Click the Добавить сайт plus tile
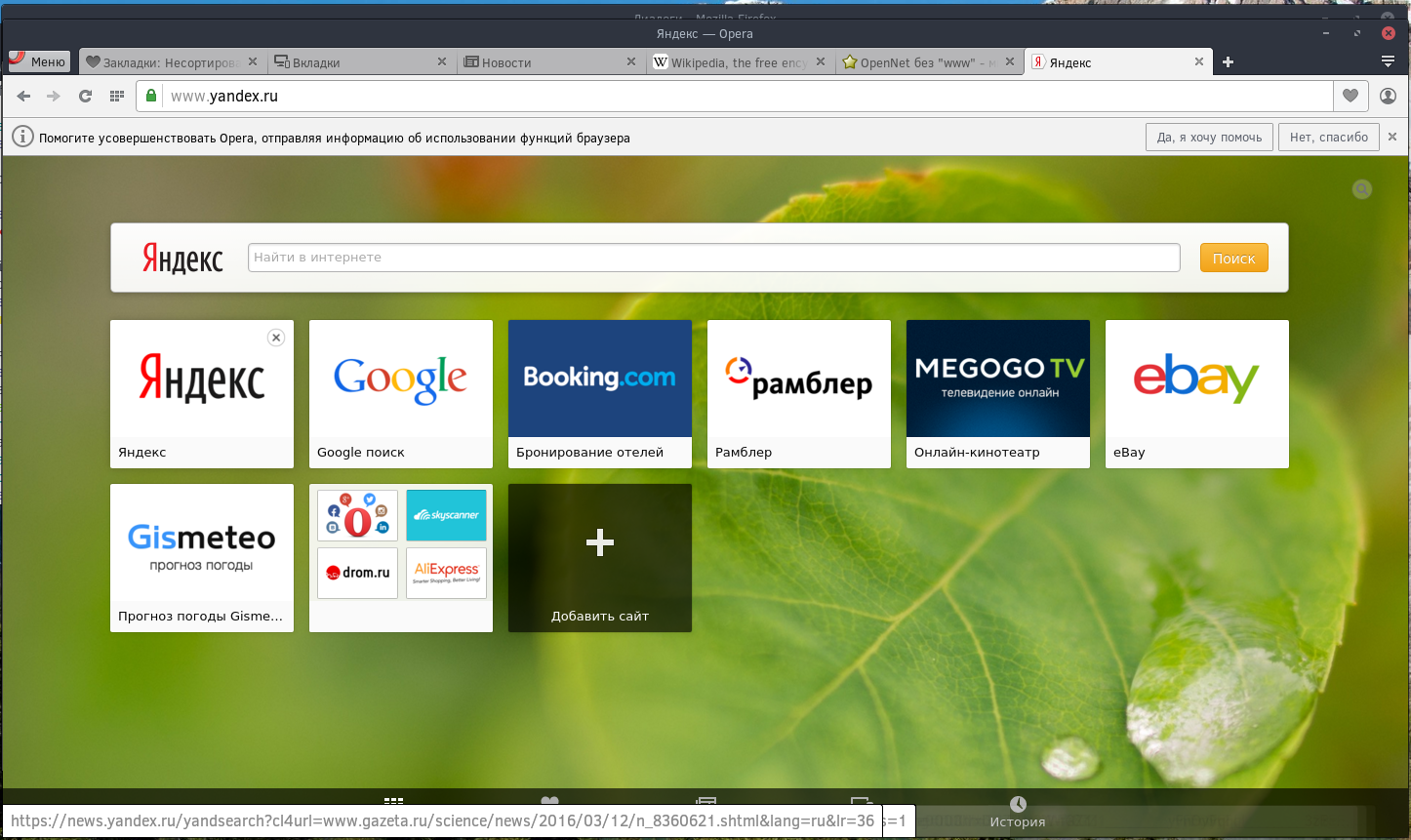 pos(600,558)
